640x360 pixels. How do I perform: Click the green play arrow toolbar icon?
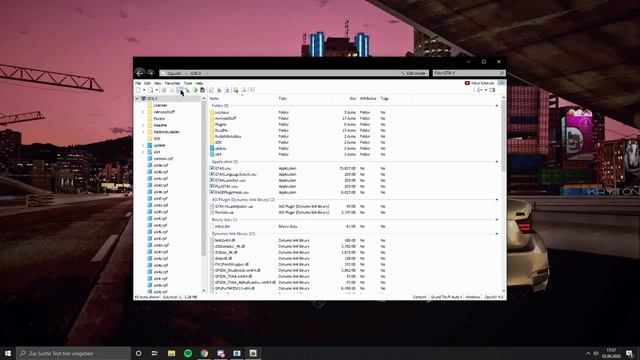coord(195,90)
